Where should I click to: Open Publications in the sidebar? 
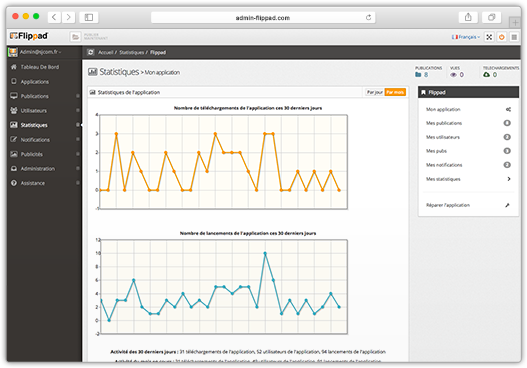(34, 96)
